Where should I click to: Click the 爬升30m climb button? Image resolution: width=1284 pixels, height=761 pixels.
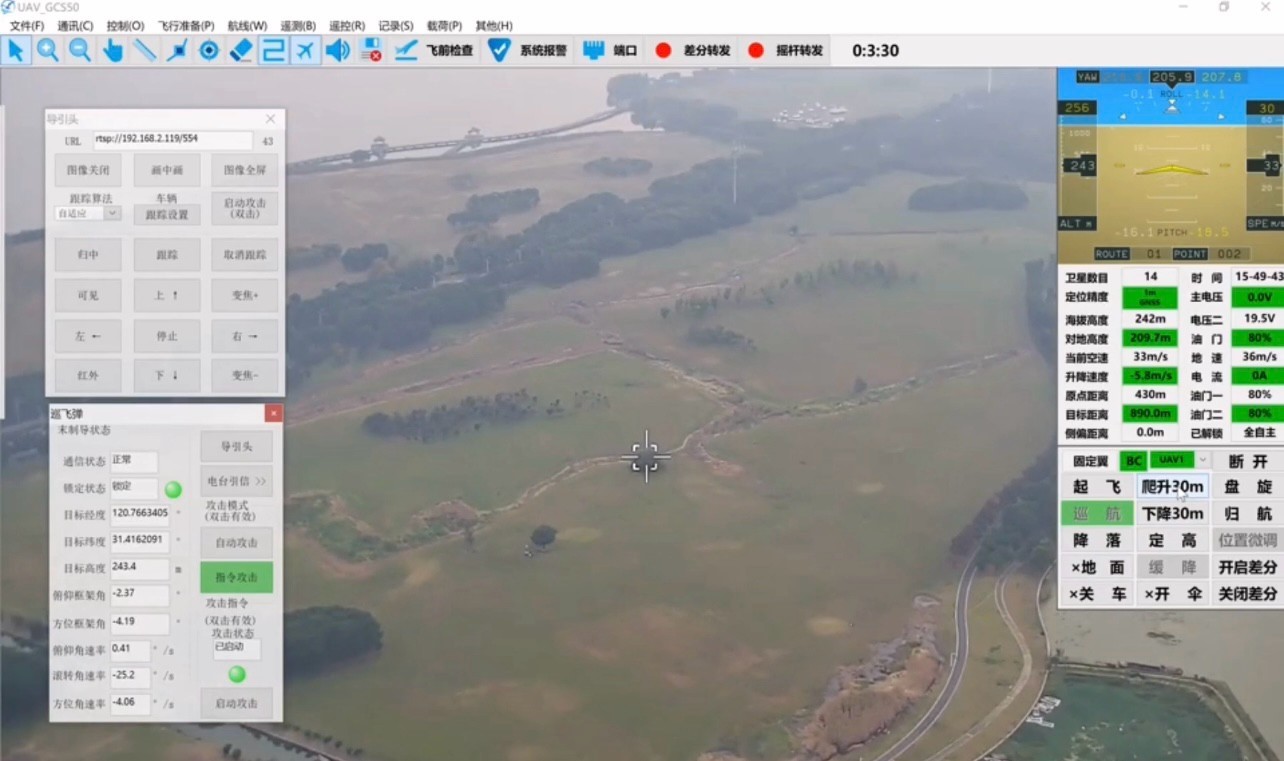[x=1173, y=487]
